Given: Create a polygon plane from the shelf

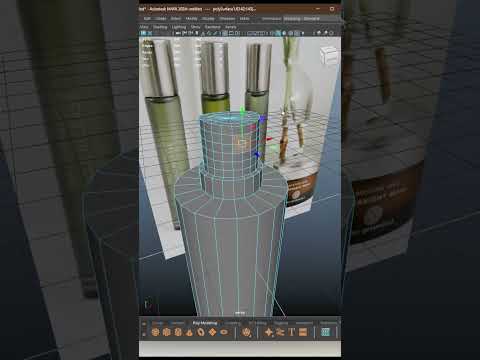Looking at the screenshot, I should [x=212, y=332].
